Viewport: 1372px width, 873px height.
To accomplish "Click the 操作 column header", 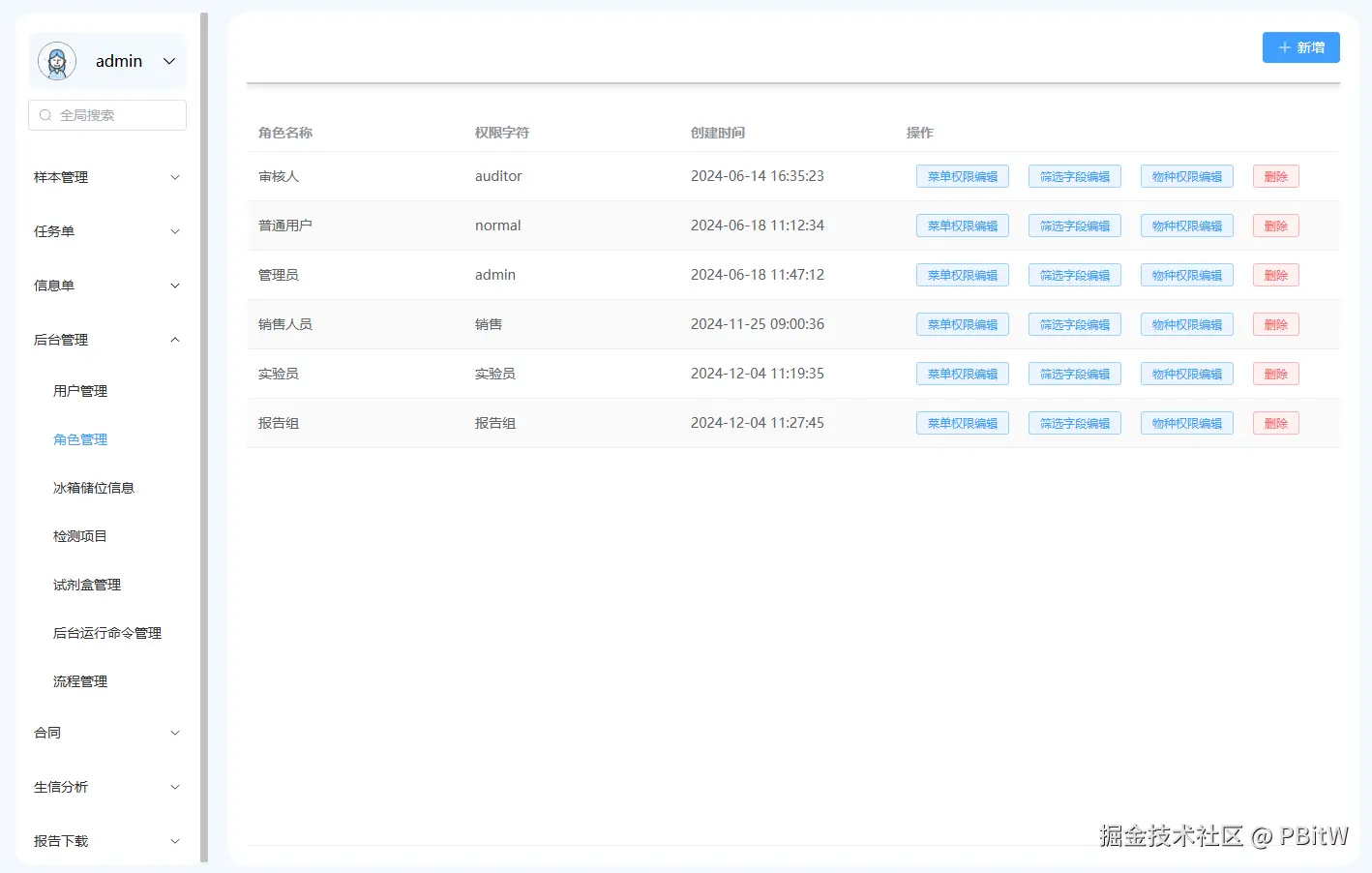I will tap(920, 133).
